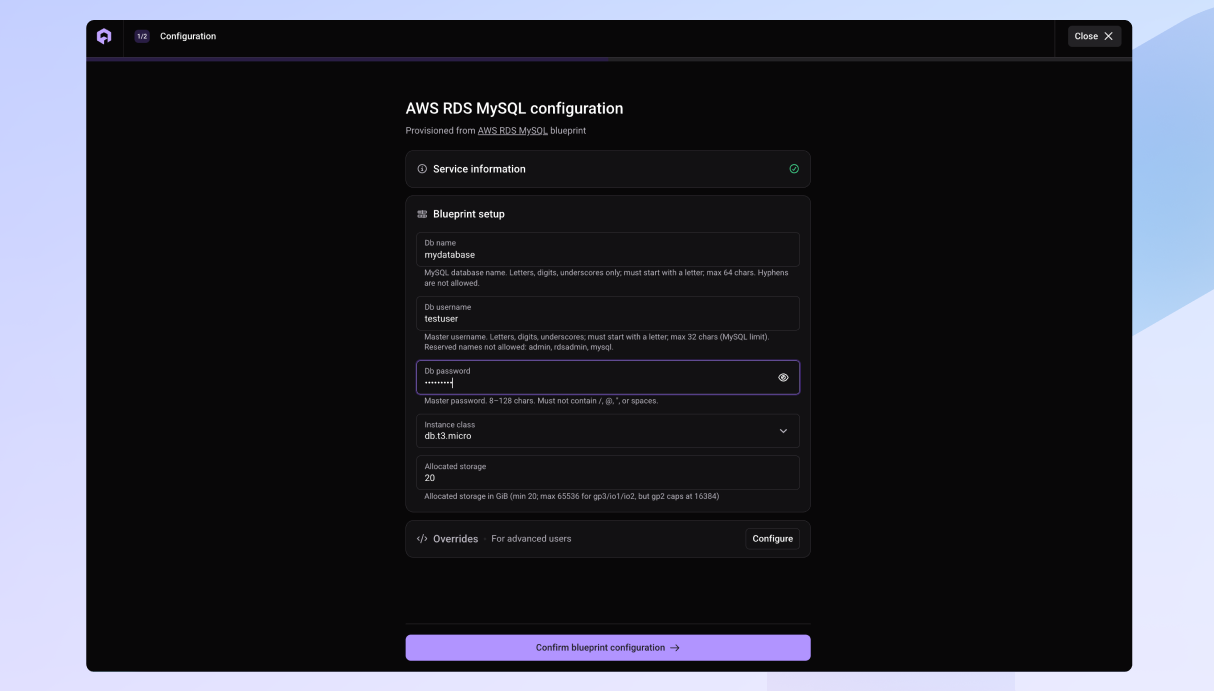Edit the Allocated storage field
The height and width of the screenshot is (691, 1214).
[608, 472]
